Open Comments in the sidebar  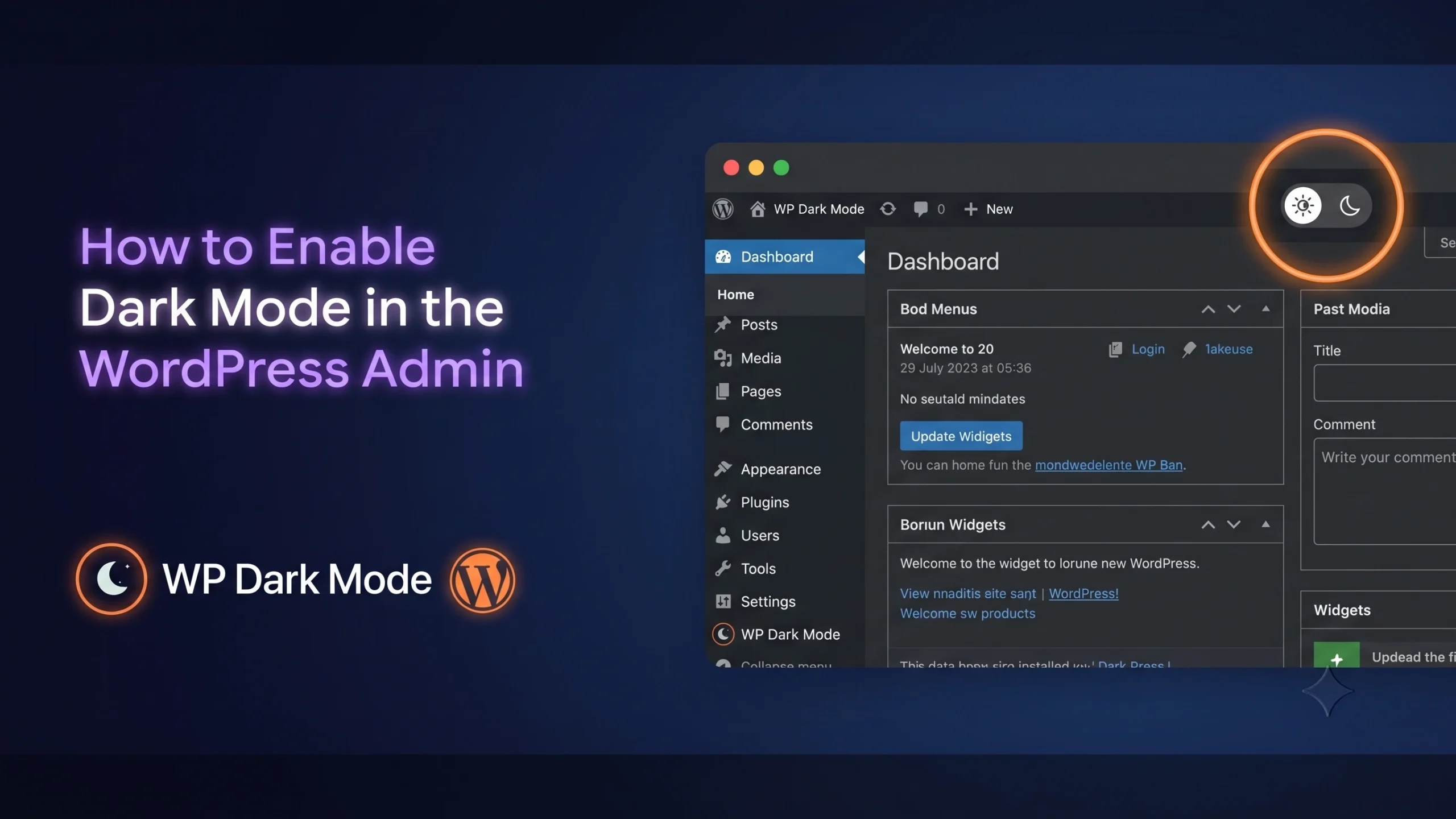[776, 424]
